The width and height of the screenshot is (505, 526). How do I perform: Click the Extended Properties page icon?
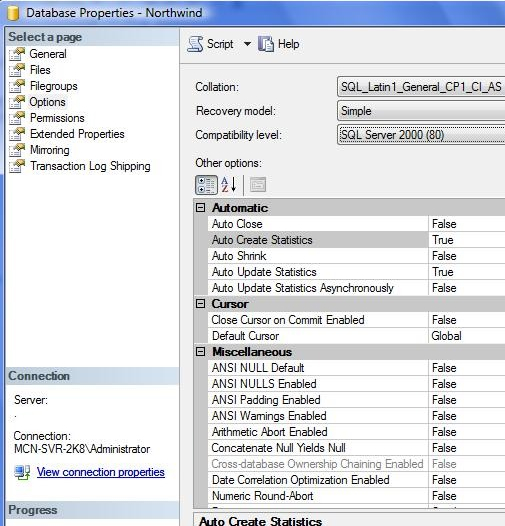pos(17,134)
